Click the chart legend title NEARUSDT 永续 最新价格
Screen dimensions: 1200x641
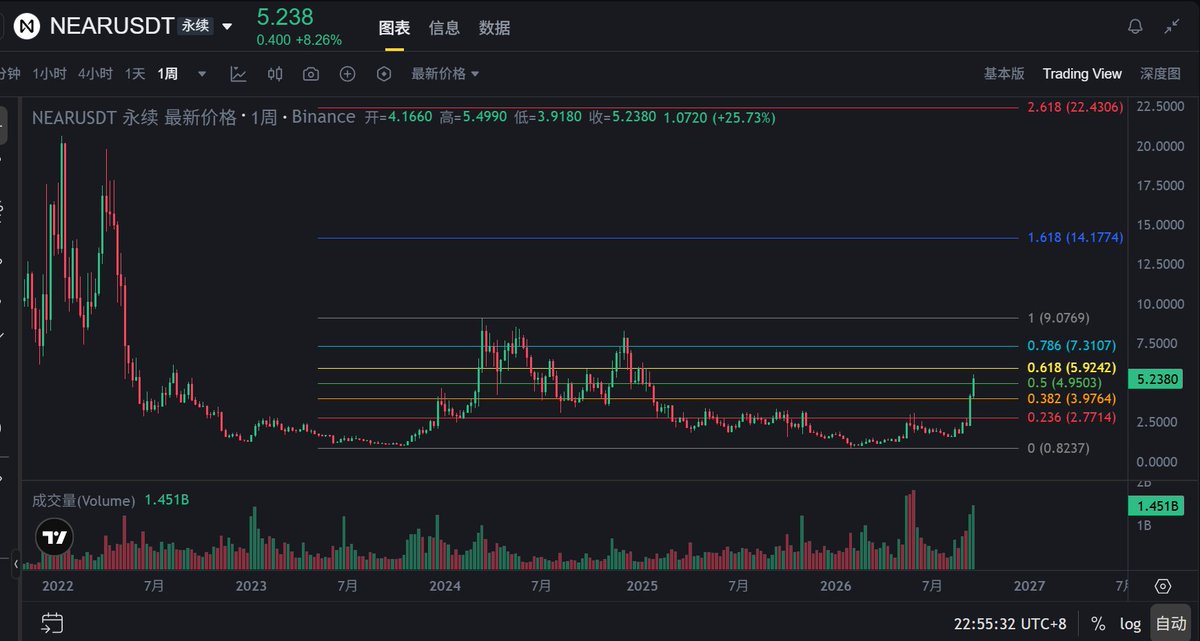coord(134,117)
